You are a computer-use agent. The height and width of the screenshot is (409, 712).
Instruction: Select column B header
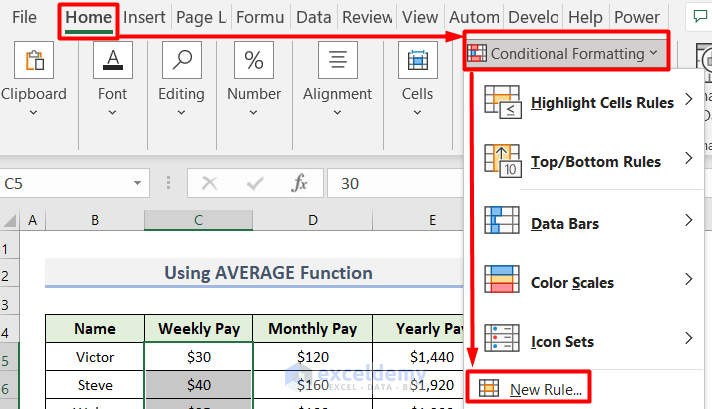(94, 221)
